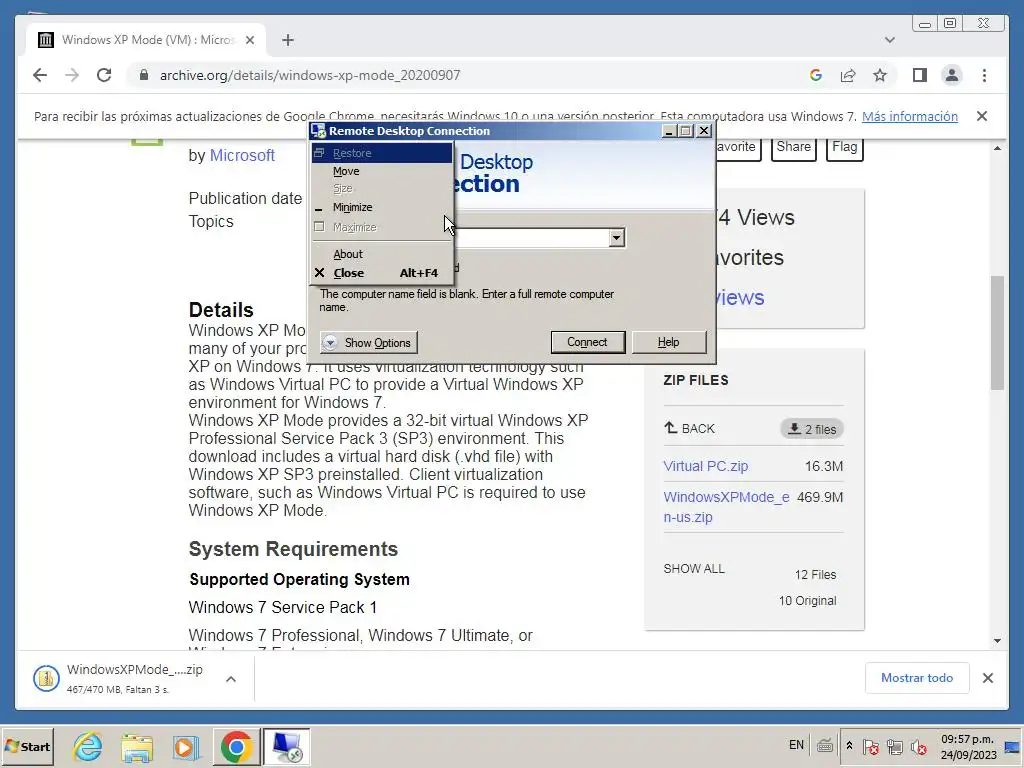
Task: Open Windows Media Player on taskbar
Action: pos(186,746)
